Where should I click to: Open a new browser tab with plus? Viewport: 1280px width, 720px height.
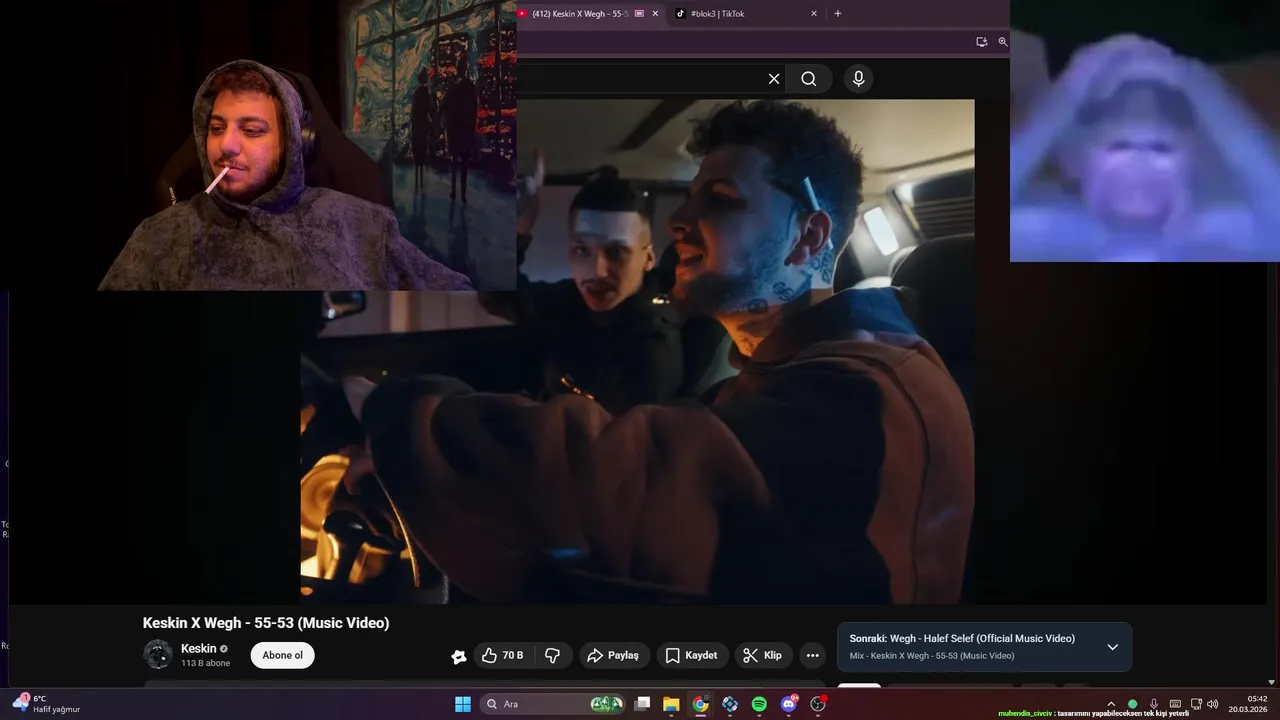838,14
